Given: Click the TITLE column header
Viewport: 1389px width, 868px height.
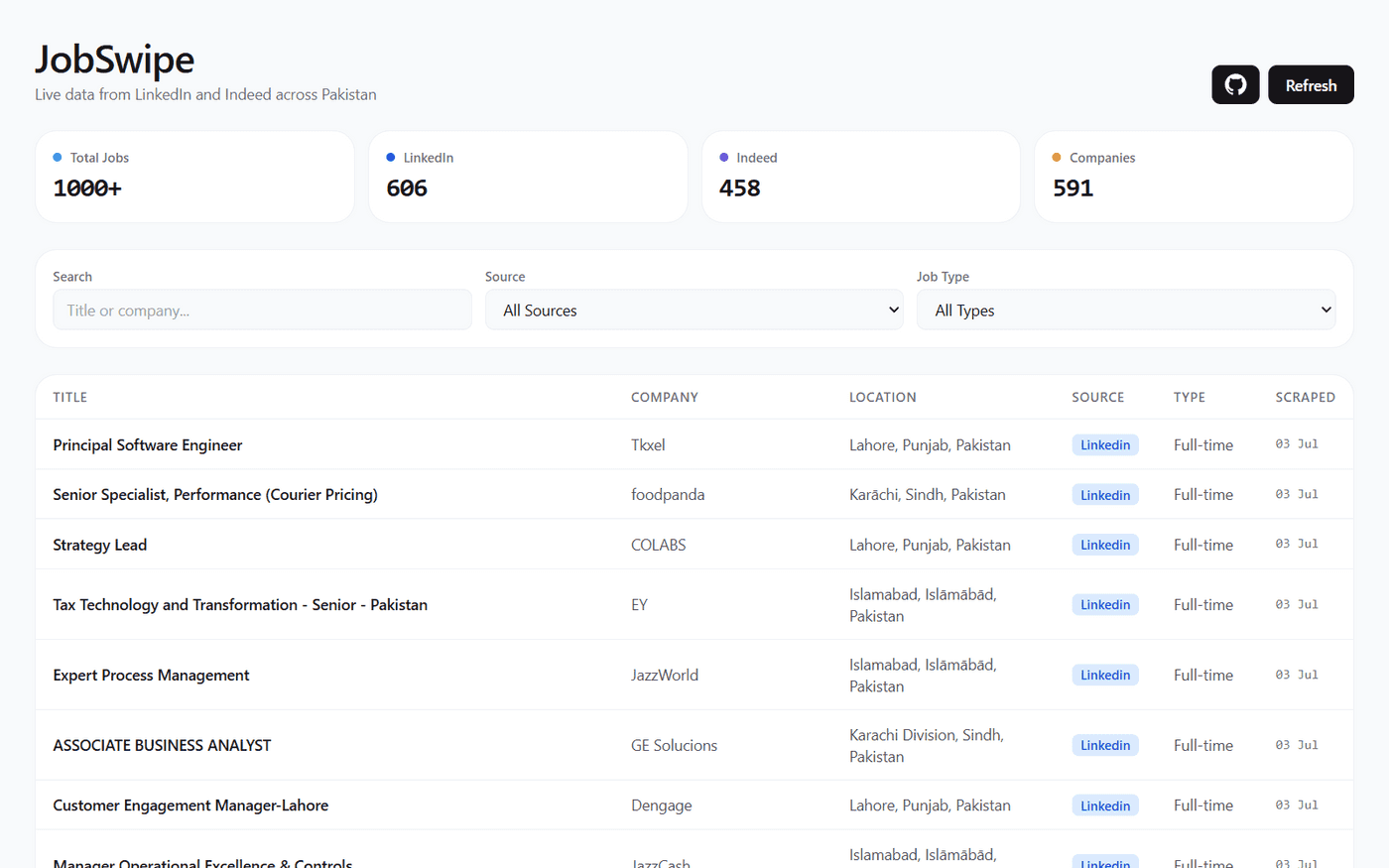Looking at the screenshot, I should [70, 397].
